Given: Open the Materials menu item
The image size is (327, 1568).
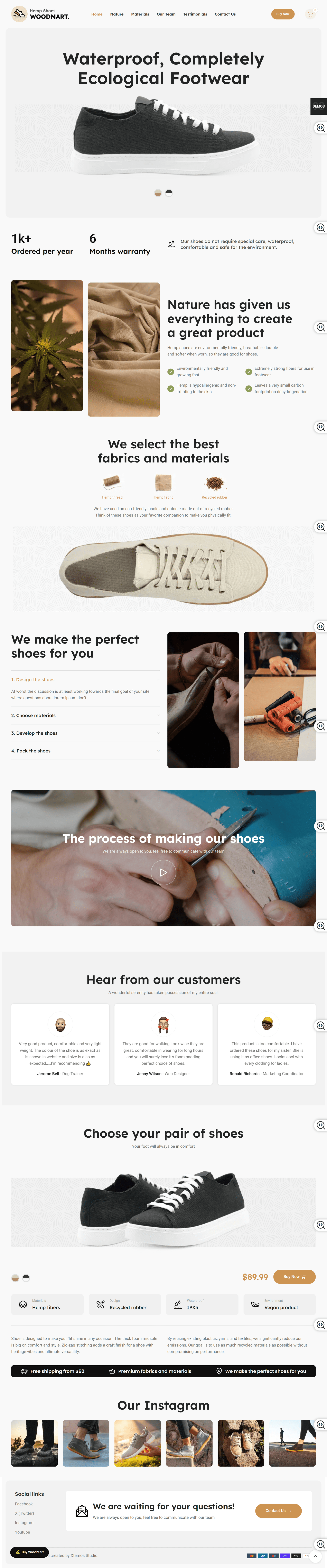Looking at the screenshot, I should click(x=140, y=14).
